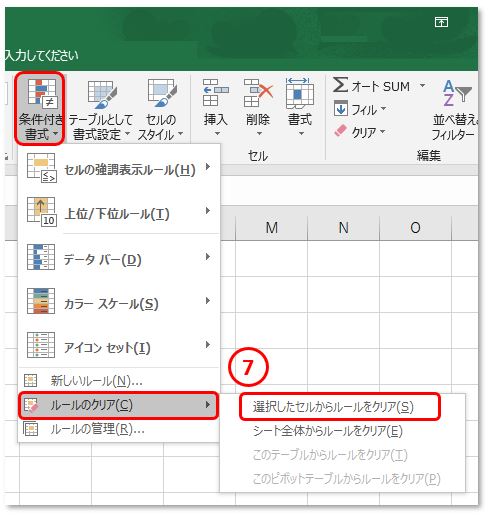Click the 削除 cells icon
489x516 pixels.
coord(258,93)
